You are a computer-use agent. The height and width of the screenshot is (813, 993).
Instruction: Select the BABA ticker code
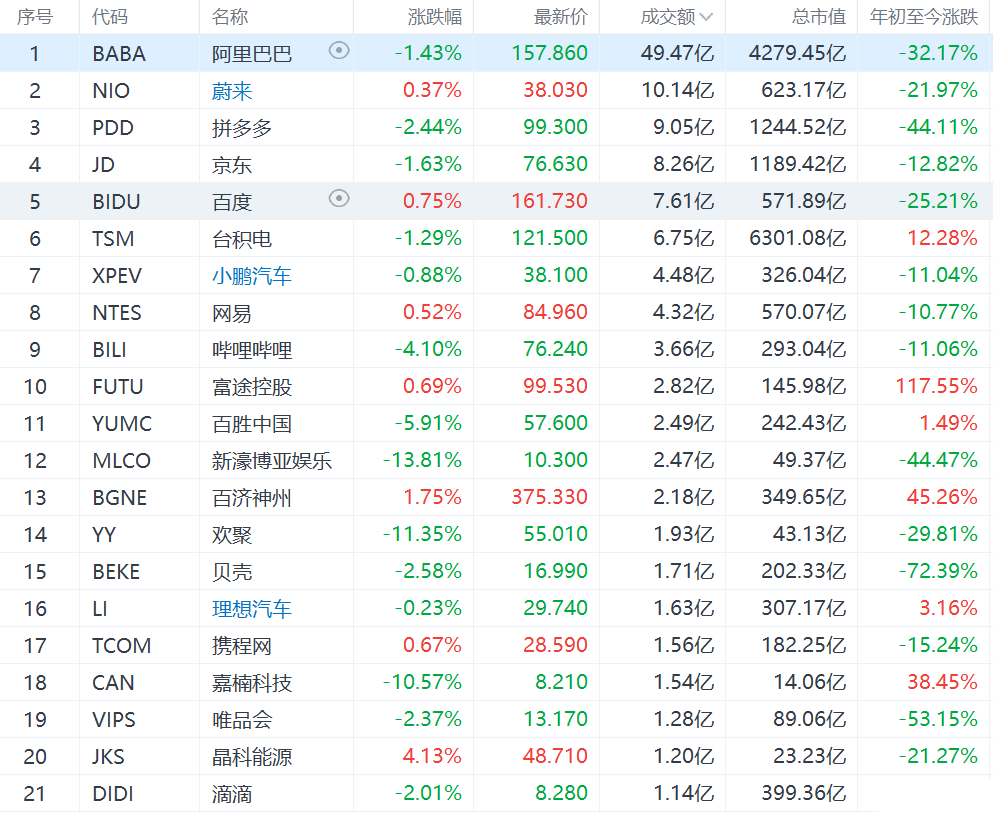coord(119,54)
